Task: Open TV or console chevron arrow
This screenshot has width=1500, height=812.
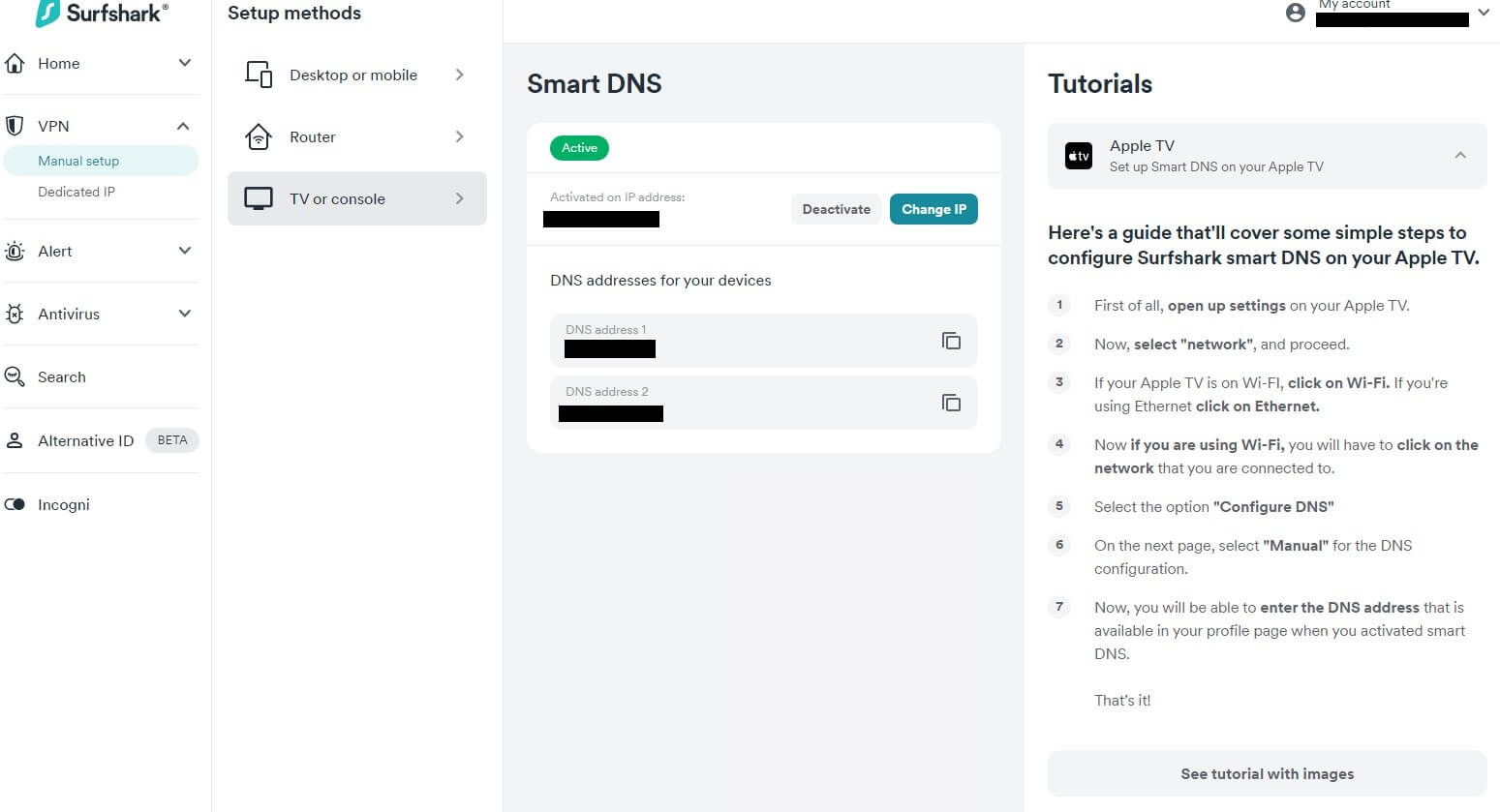Action: tap(460, 198)
